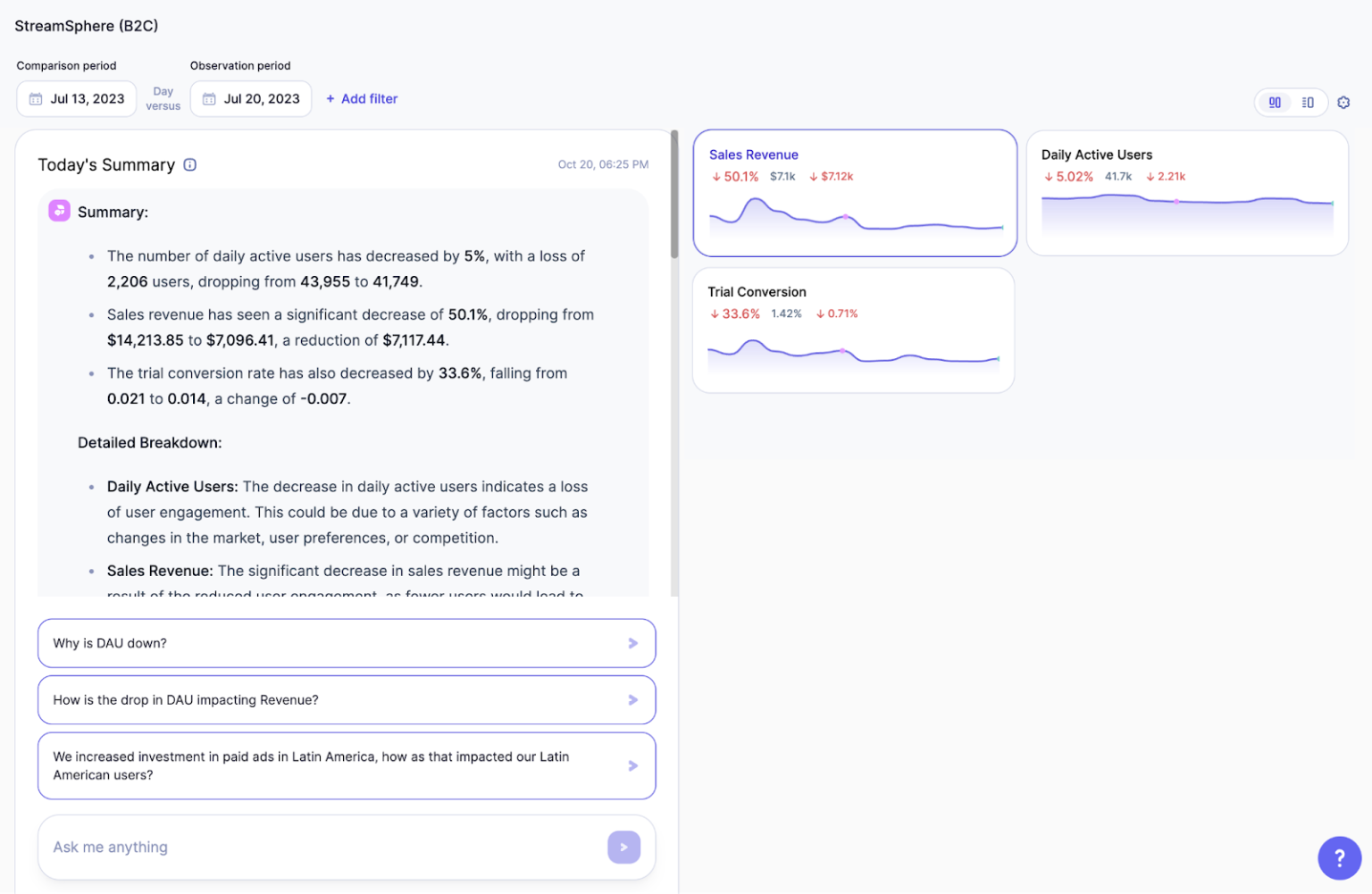This screenshot has width=1372, height=894.
Task: Click the pink AI assistant icon beside Summary
Action: pyautogui.click(x=59, y=211)
